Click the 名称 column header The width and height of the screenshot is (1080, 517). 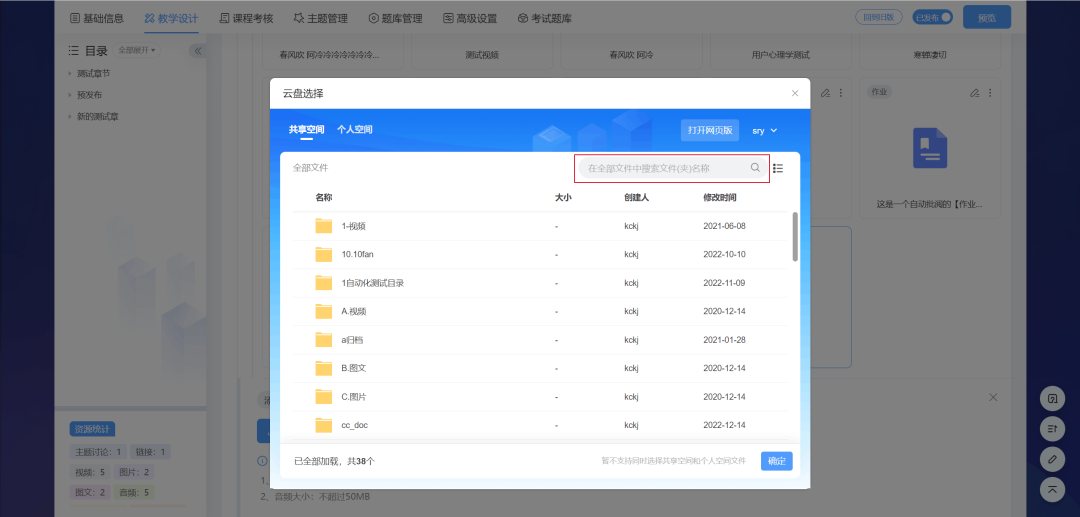[x=324, y=198]
